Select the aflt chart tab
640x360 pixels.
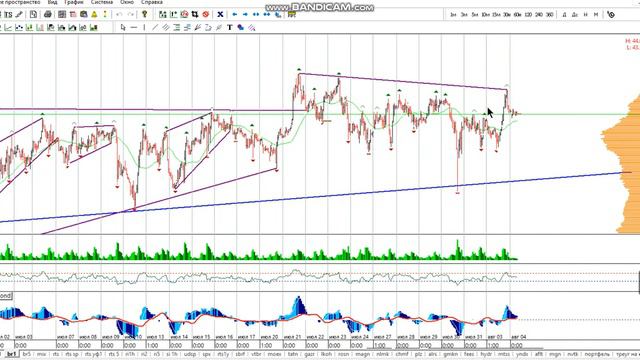(x=539, y=354)
